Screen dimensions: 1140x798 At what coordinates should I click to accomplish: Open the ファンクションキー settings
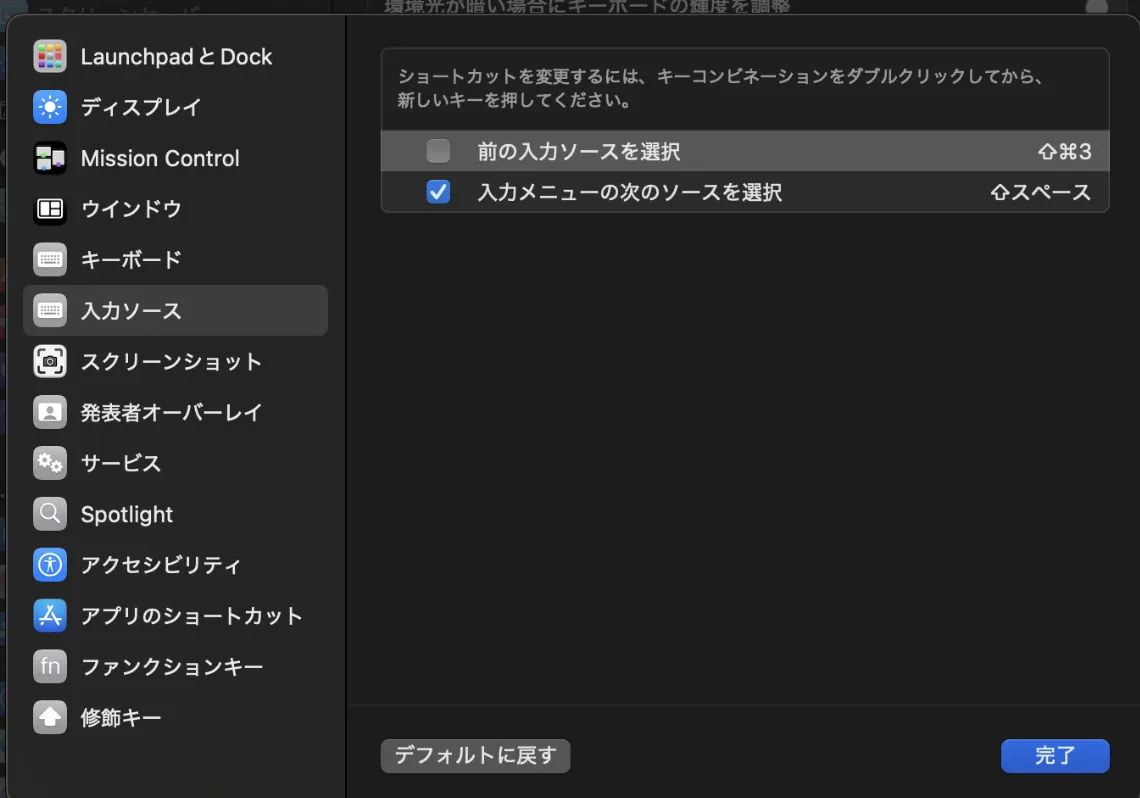coord(48,666)
